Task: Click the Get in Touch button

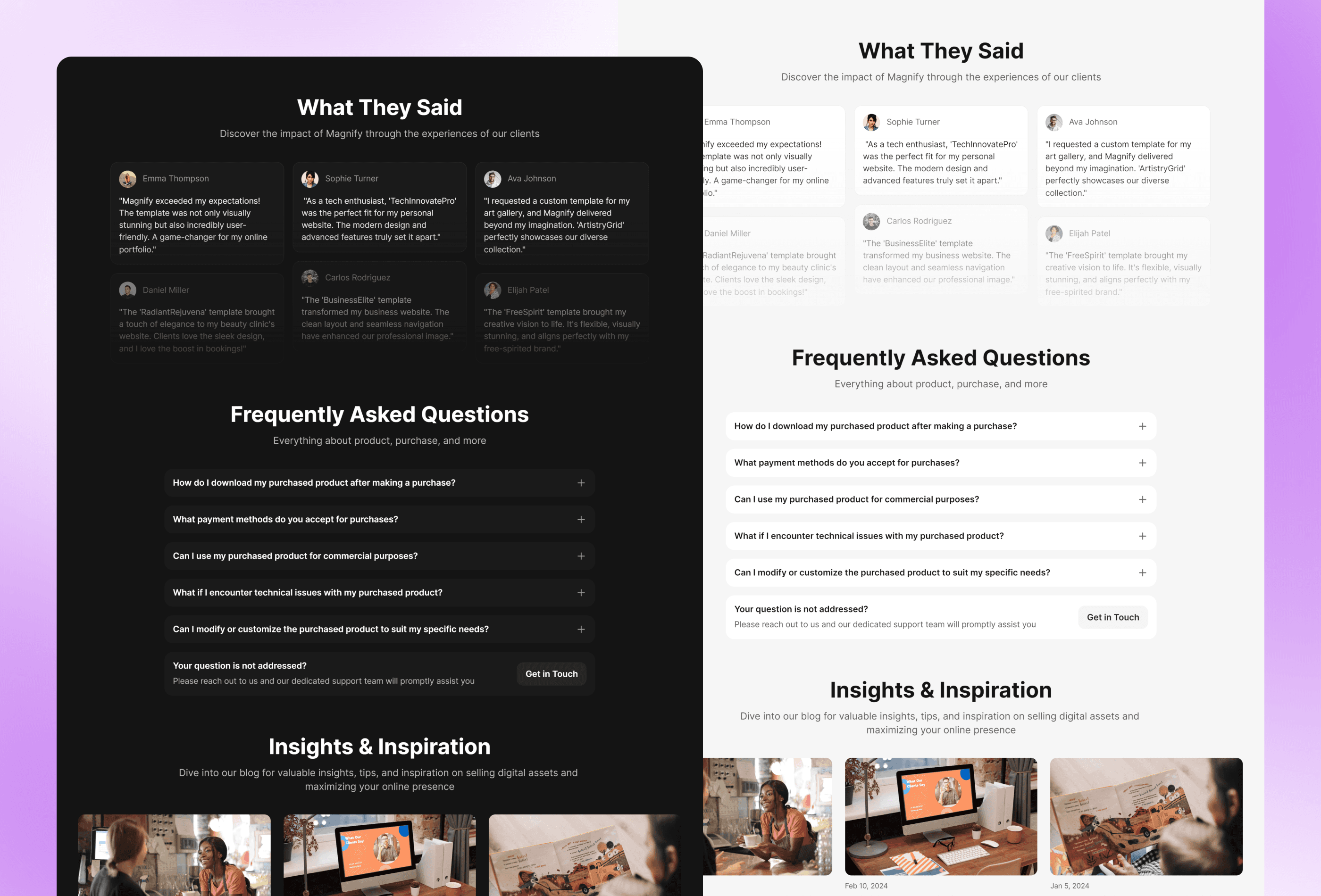Action: 551,673
